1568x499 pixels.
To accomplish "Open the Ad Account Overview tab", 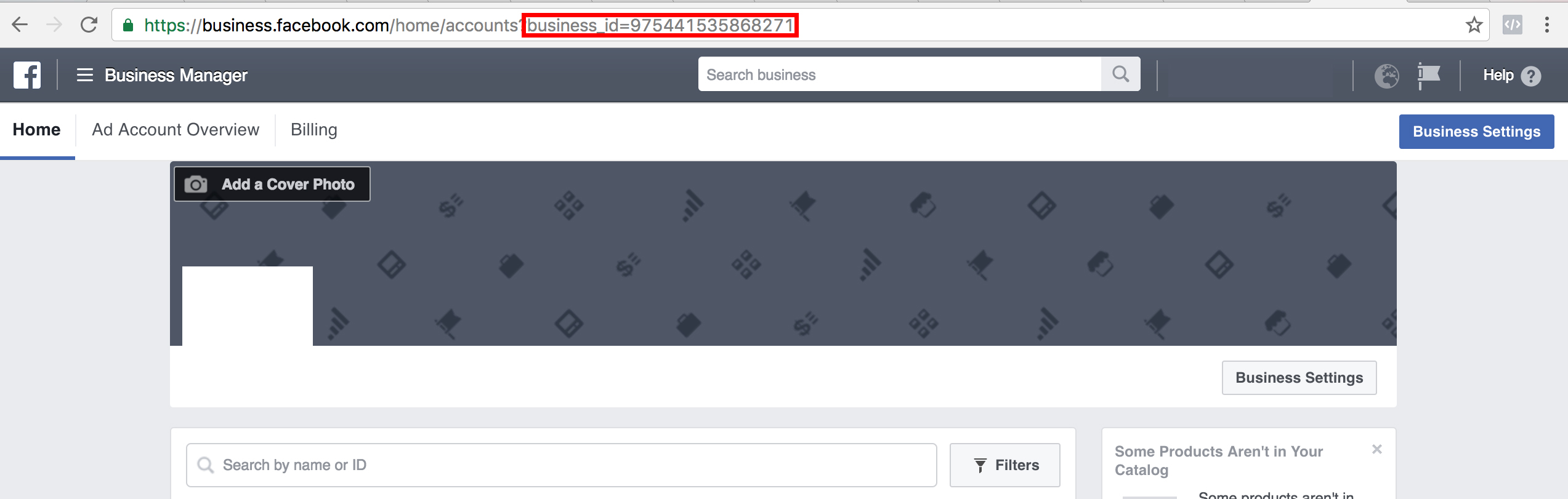I will 176,130.
